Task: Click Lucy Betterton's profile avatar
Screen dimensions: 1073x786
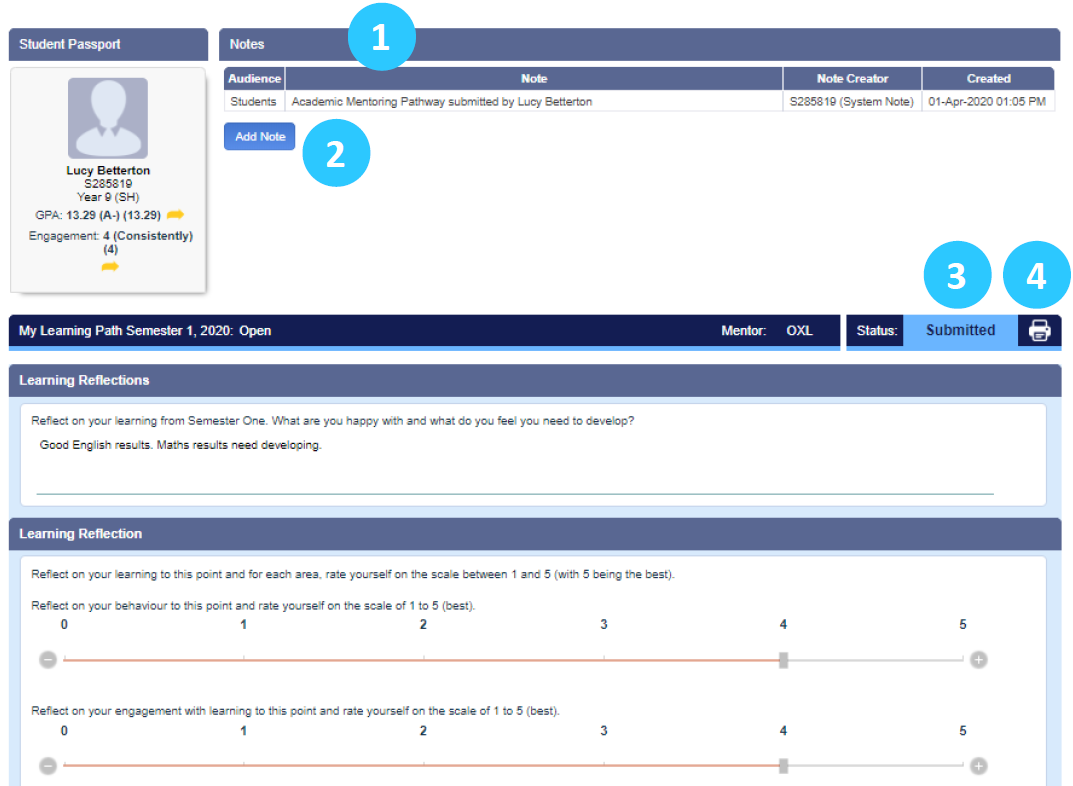Action: tap(108, 118)
